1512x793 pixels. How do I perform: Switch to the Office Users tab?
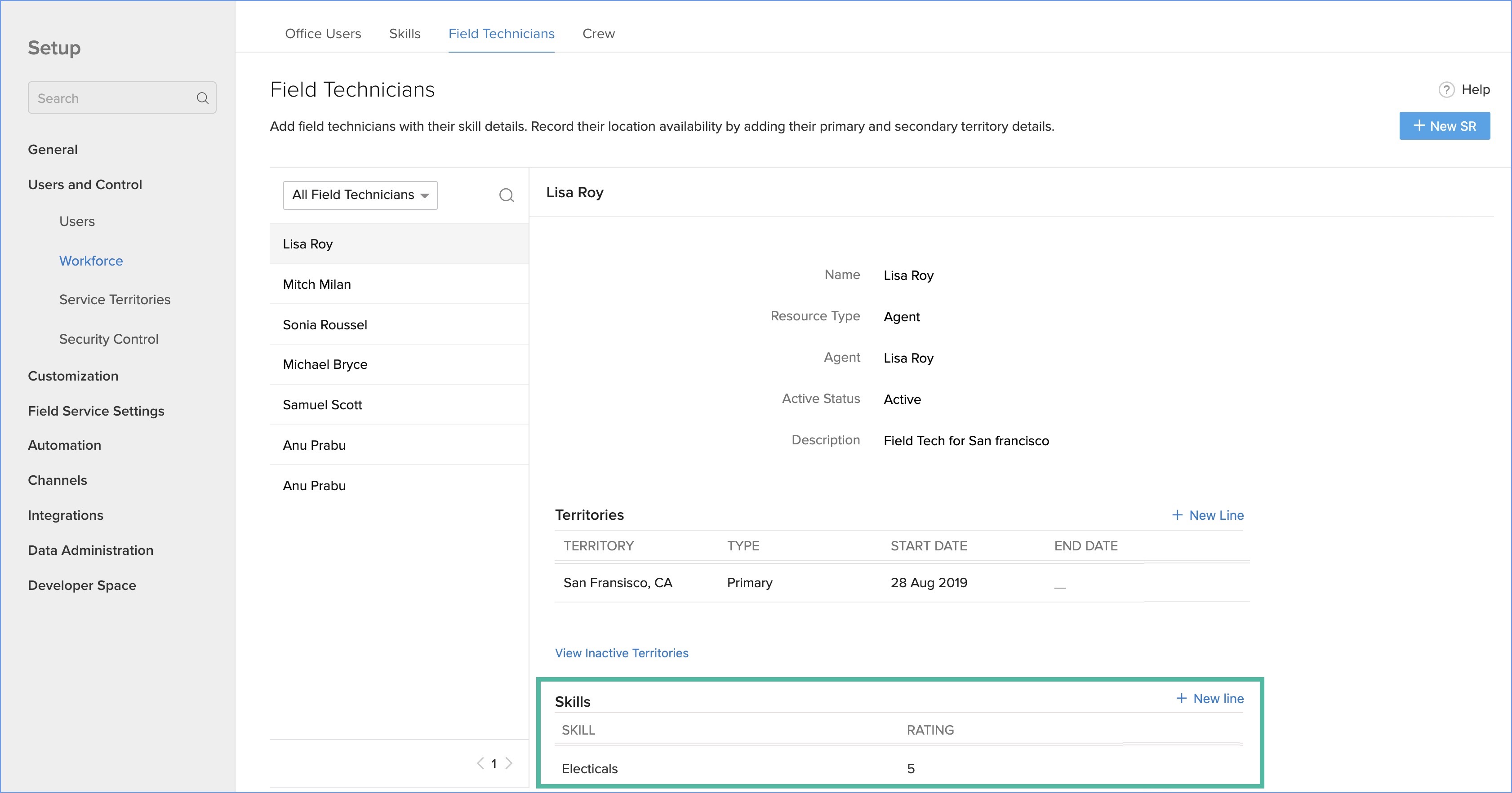(x=323, y=34)
